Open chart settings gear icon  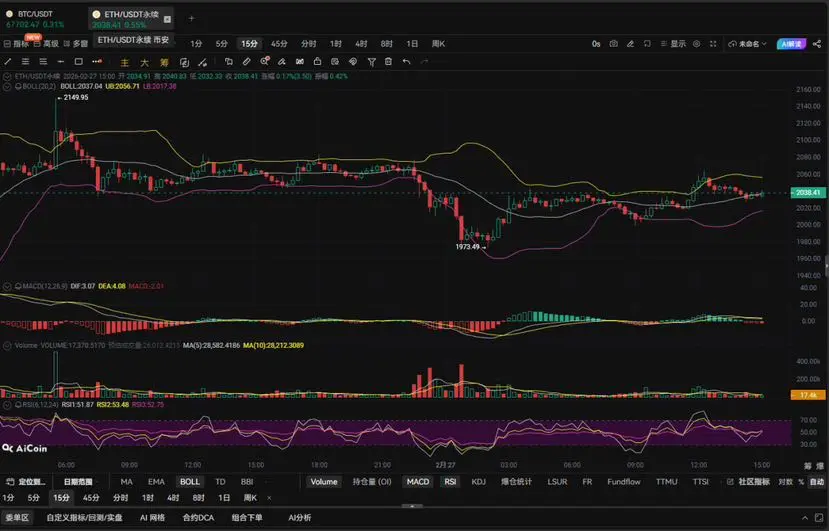[x=697, y=44]
